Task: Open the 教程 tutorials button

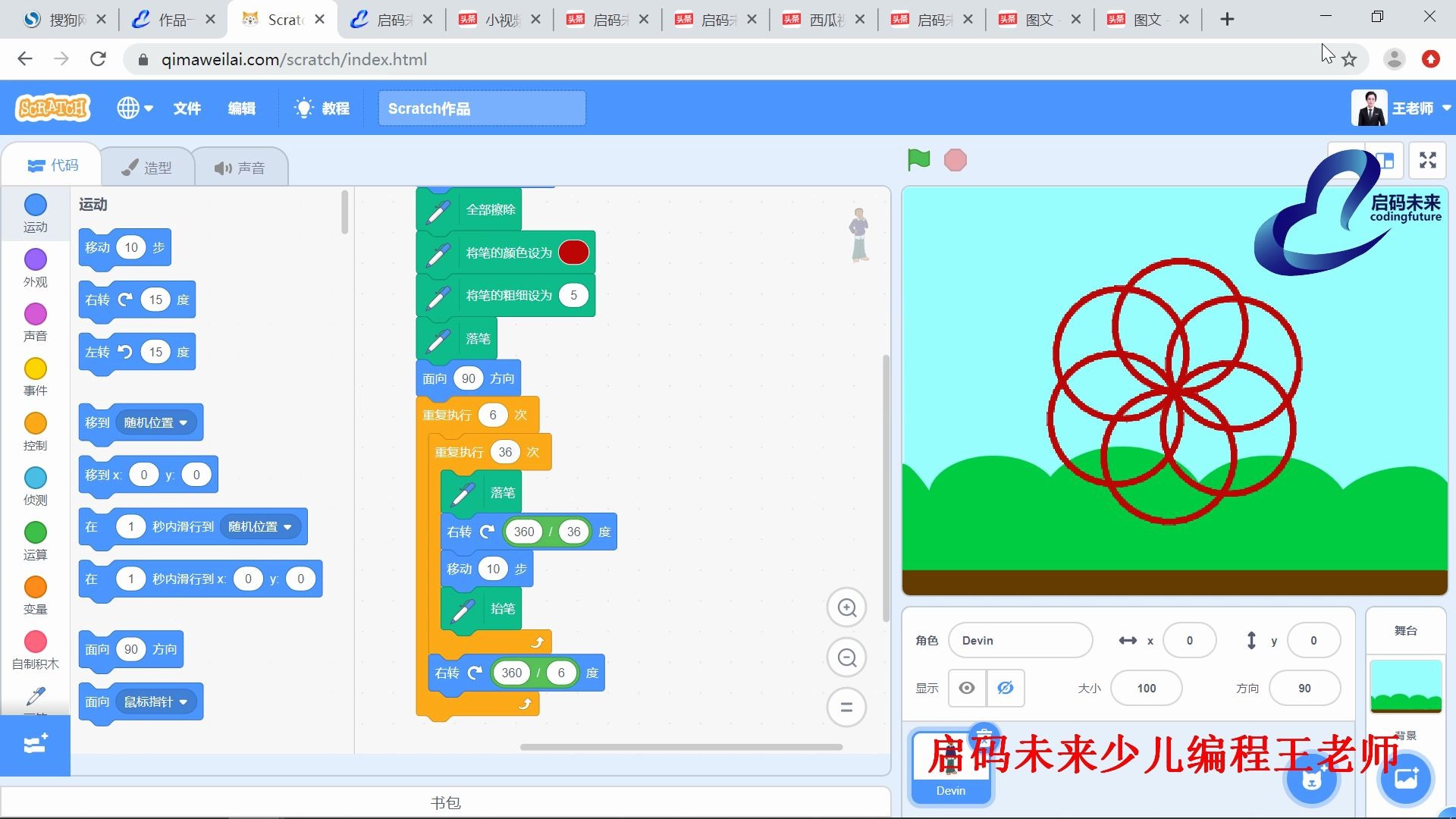Action: [x=322, y=108]
